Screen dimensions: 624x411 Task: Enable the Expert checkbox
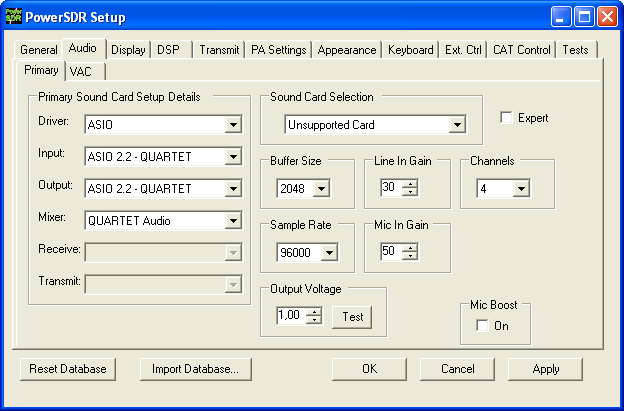[506, 118]
